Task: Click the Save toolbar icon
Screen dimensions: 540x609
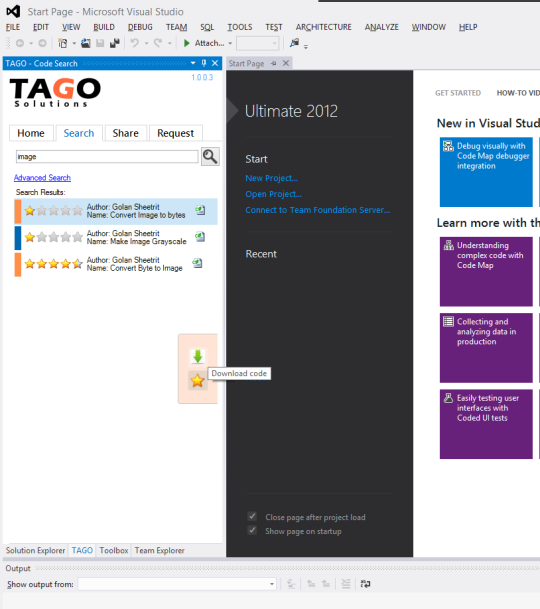Action: point(100,43)
